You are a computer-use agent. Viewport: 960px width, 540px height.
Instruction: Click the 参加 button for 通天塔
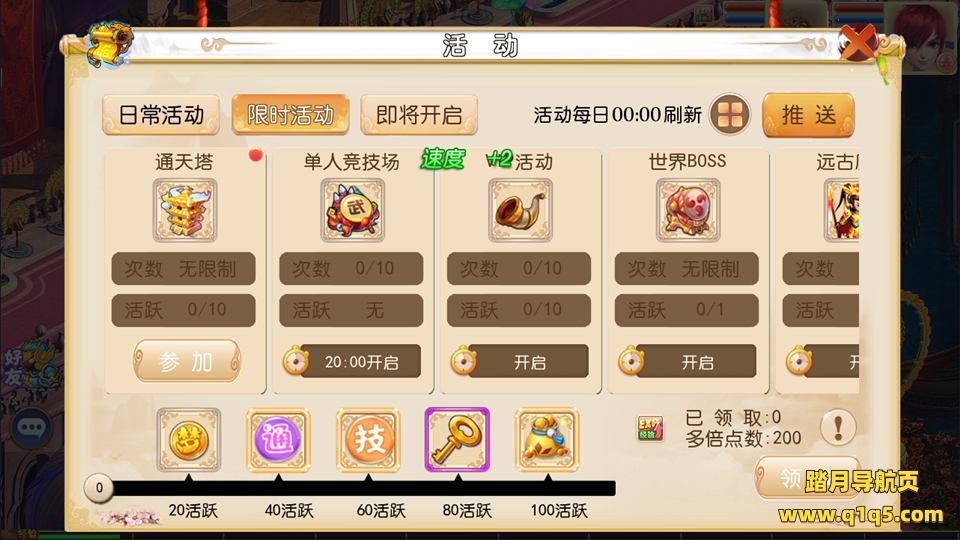click(187, 361)
